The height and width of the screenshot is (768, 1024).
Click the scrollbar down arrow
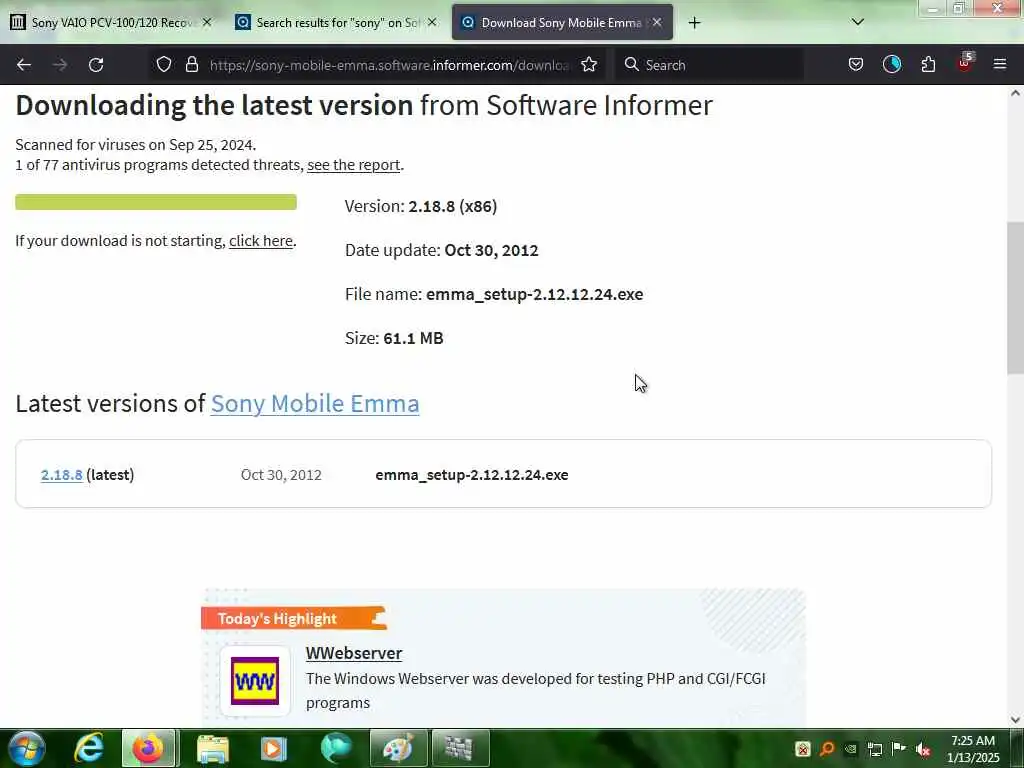1015,720
